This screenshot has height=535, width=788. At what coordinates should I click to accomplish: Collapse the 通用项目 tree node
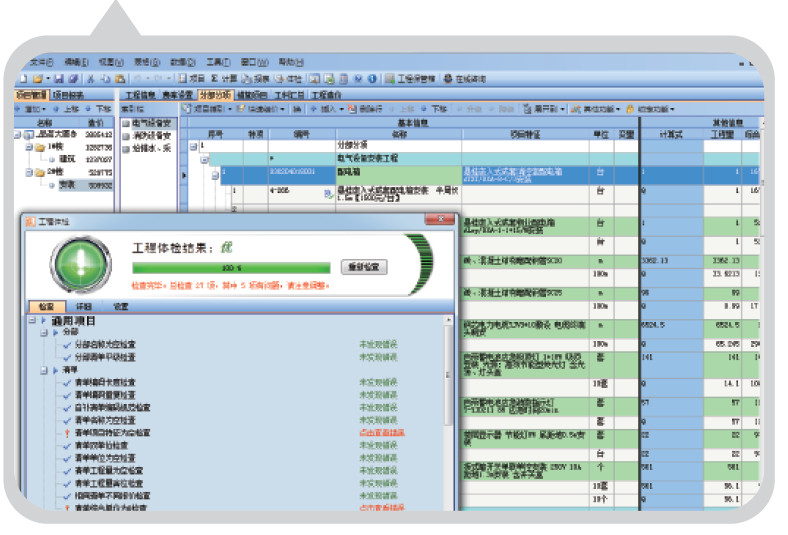(32, 321)
